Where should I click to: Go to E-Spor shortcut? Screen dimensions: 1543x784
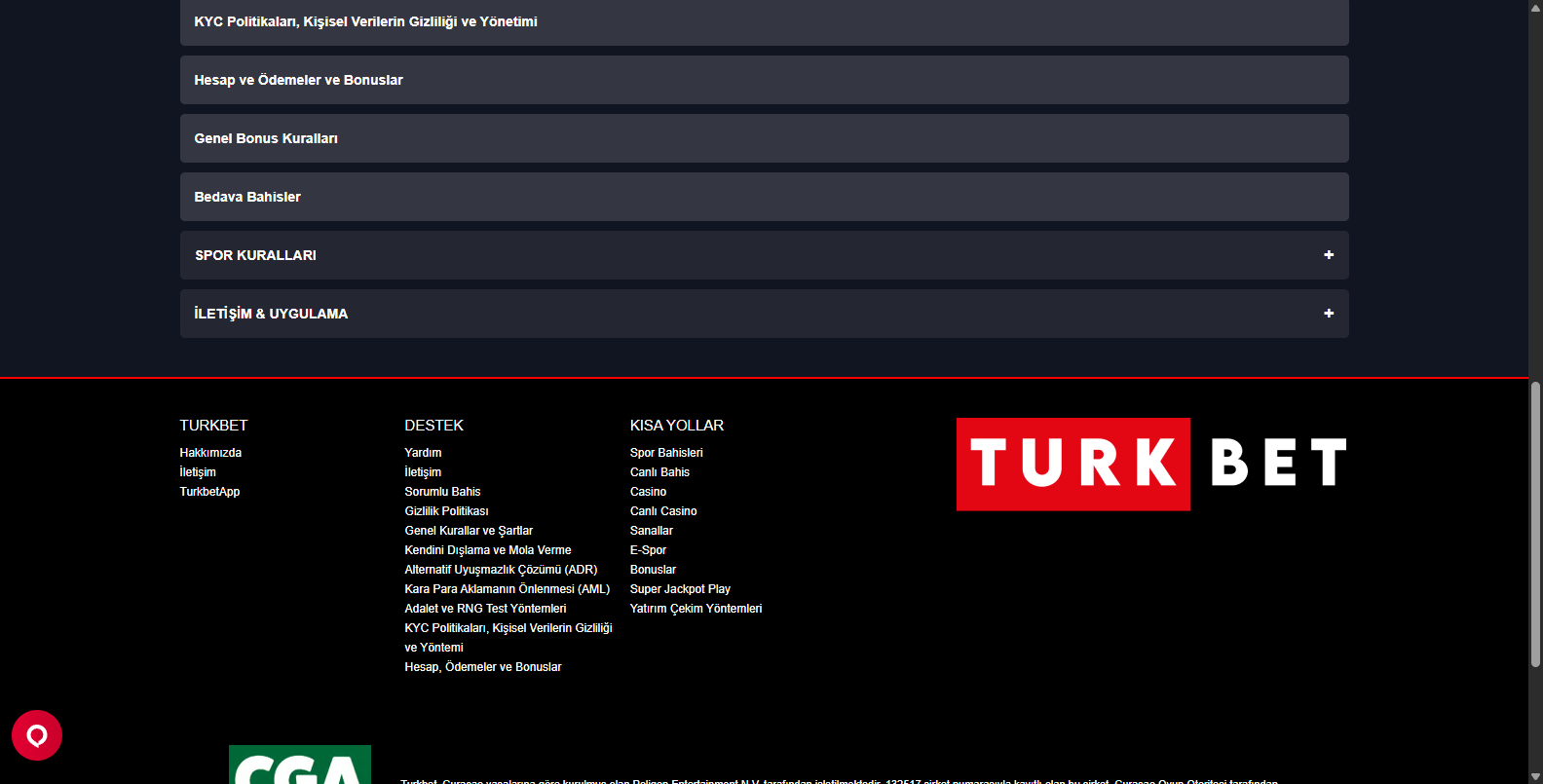tap(648, 550)
